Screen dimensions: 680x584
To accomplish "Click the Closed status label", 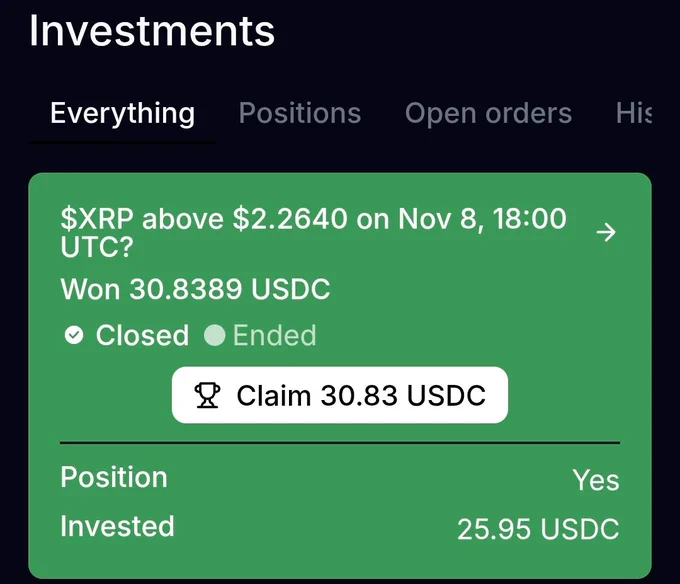I will (142, 335).
